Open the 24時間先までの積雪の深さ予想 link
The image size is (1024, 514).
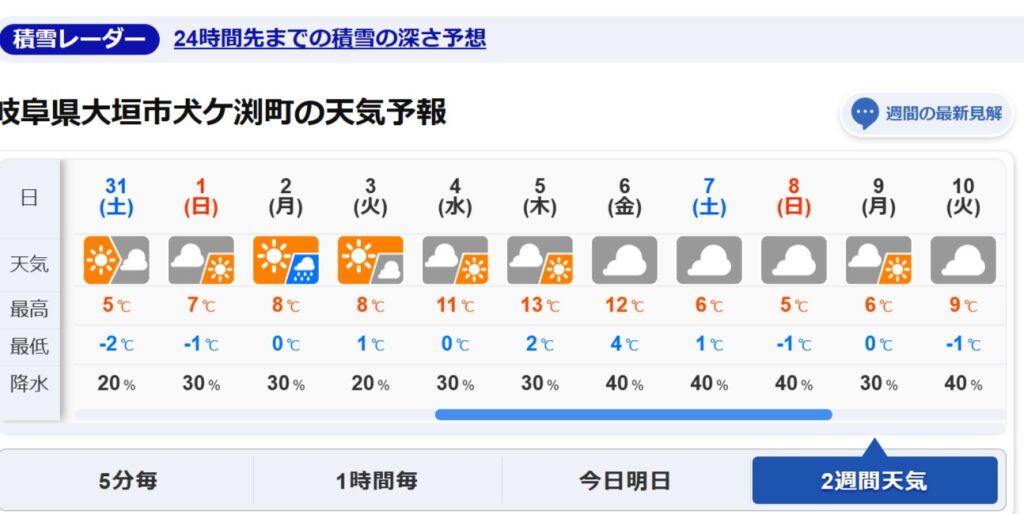click(x=330, y=39)
